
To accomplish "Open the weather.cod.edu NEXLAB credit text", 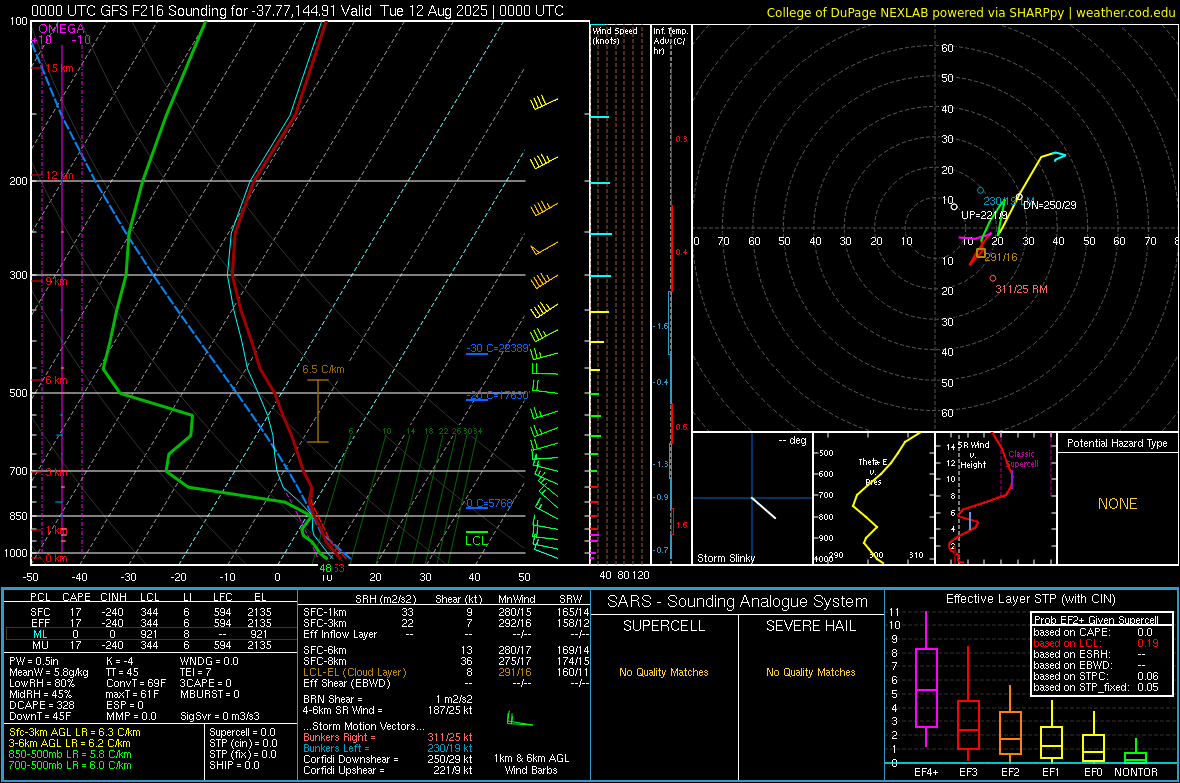I will (971, 12).
